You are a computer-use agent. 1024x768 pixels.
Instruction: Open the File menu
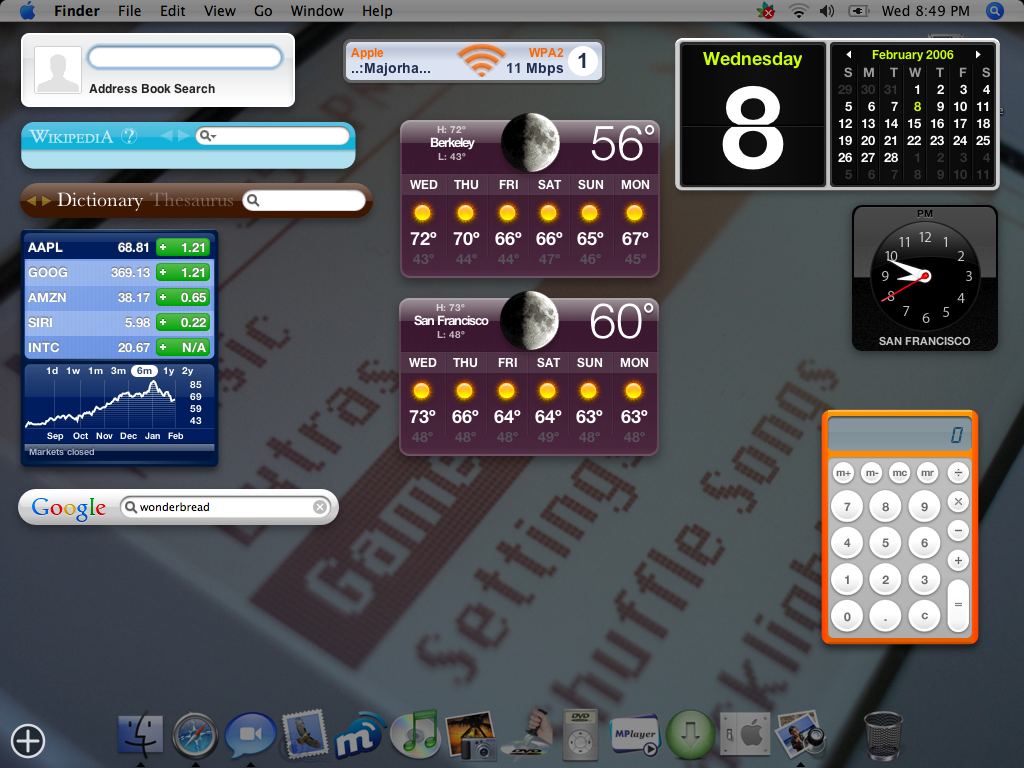(x=129, y=11)
